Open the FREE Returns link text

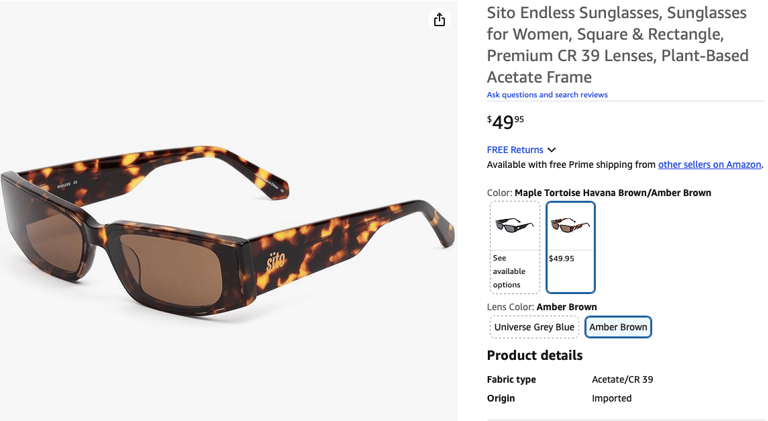click(x=515, y=150)
